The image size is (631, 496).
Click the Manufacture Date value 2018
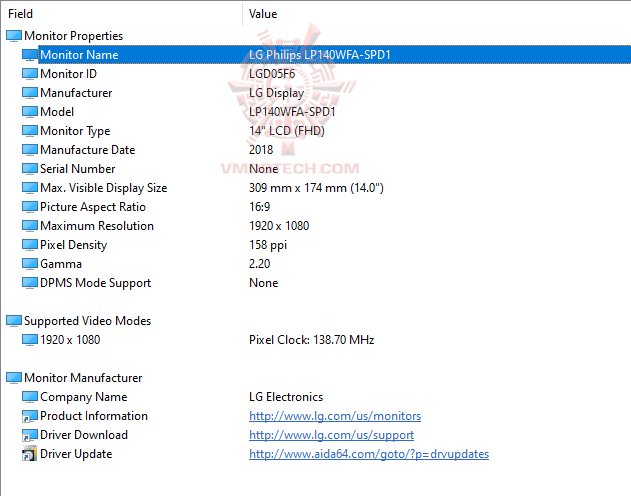coord(261,150)
